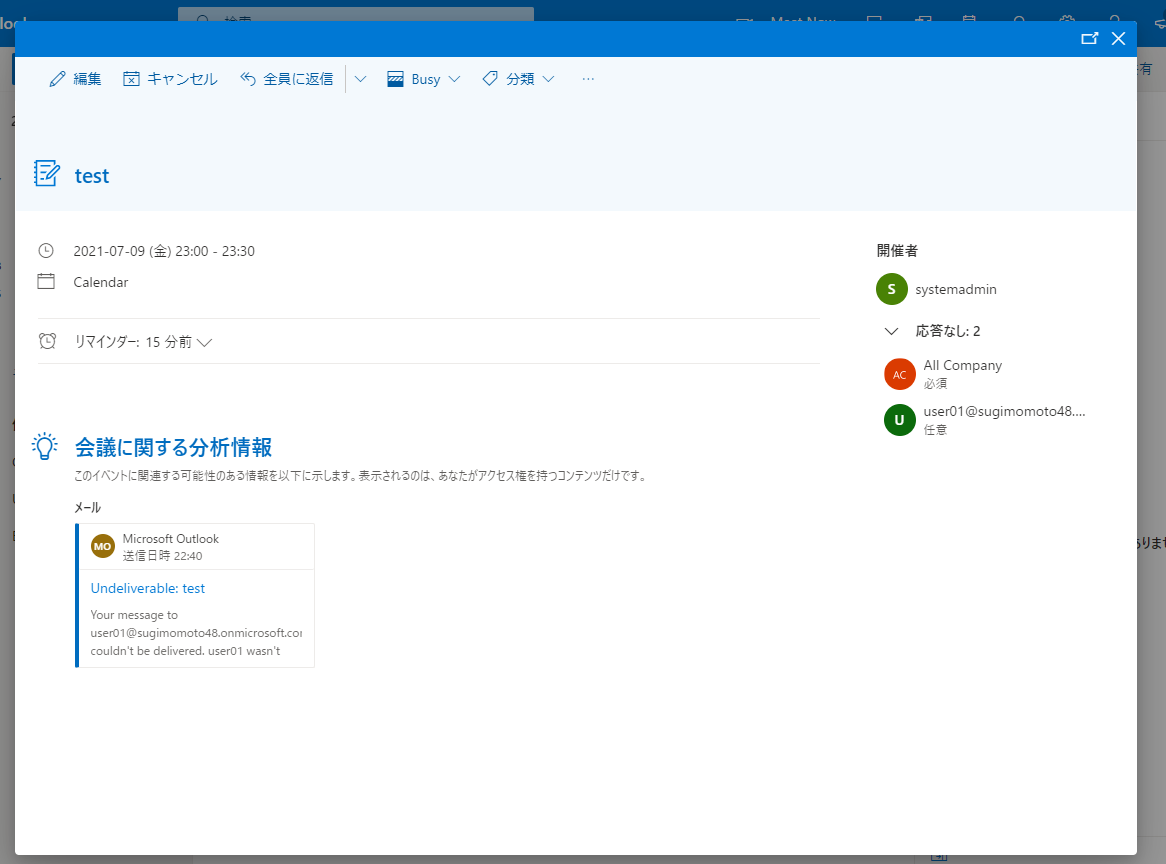Click the 送信日時 22:40 timestamp
The width and height of the screenshot is (1166, 864).
point(162,556)
